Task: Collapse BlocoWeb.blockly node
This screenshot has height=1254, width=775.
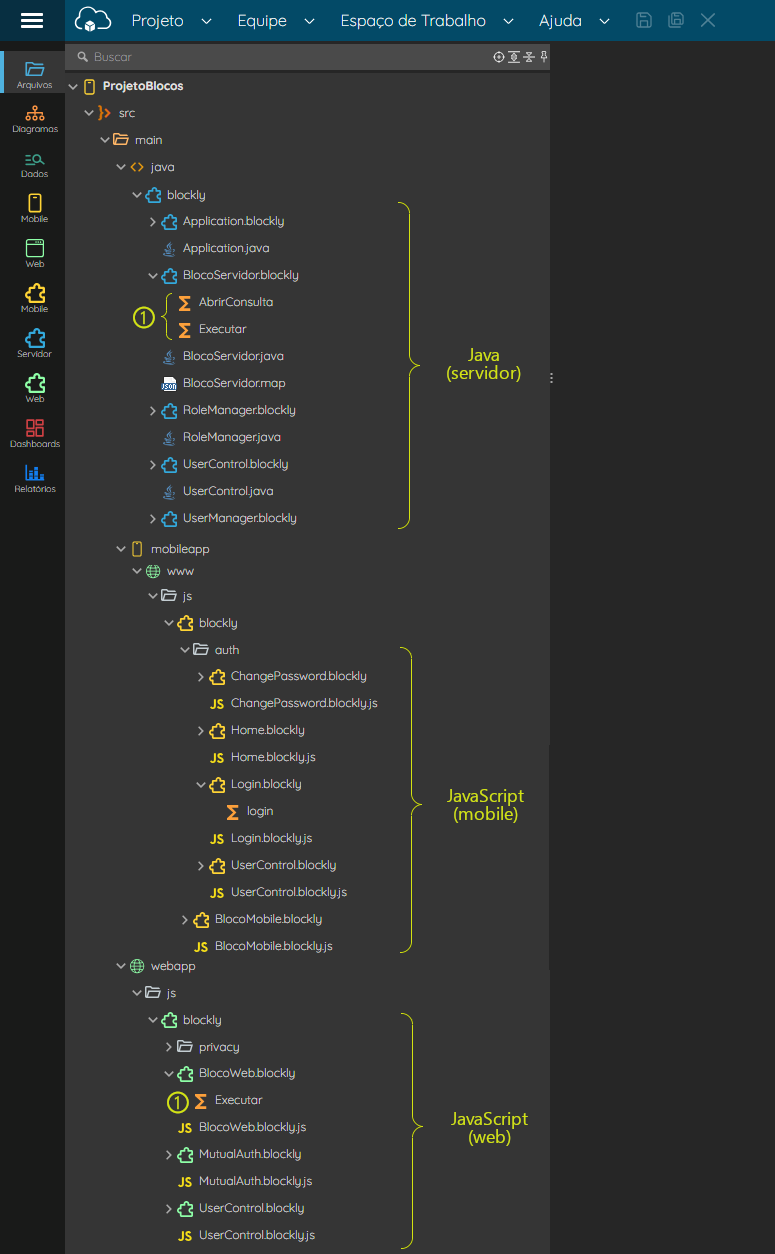Action: [169, 1073]
